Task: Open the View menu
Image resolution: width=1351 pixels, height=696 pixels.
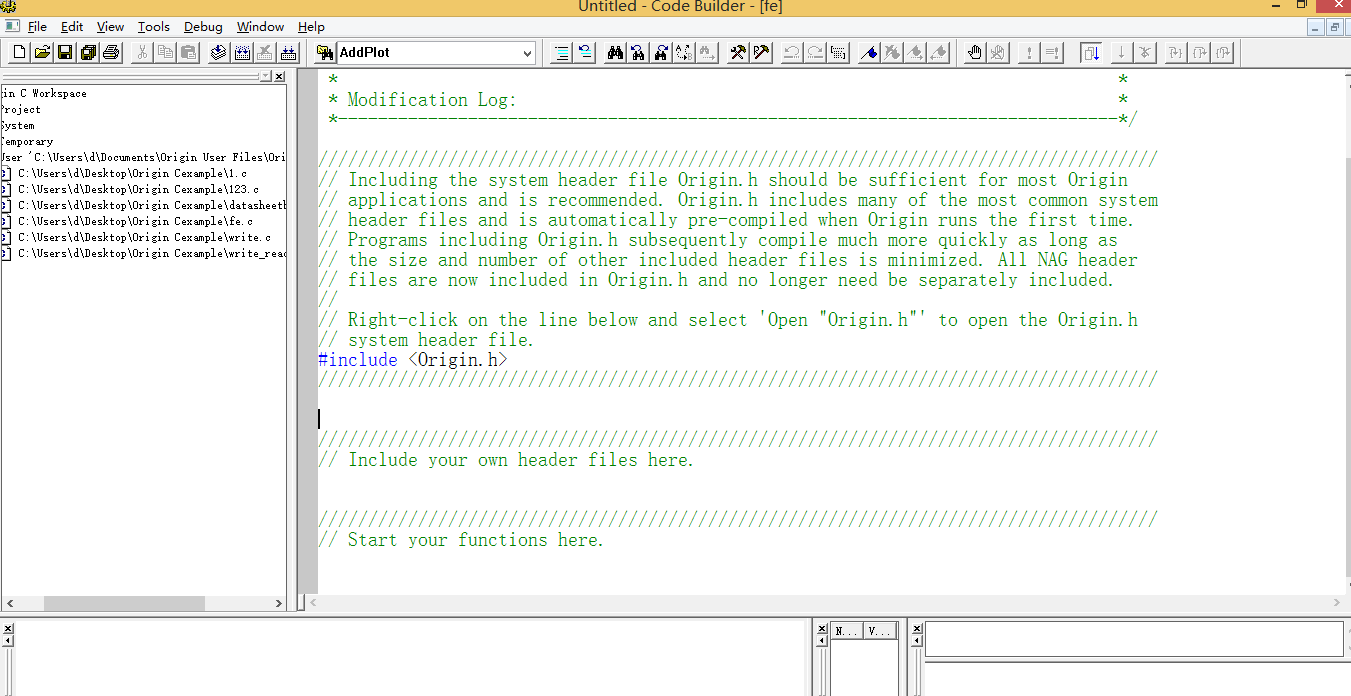Action: (x=110, y=27)
